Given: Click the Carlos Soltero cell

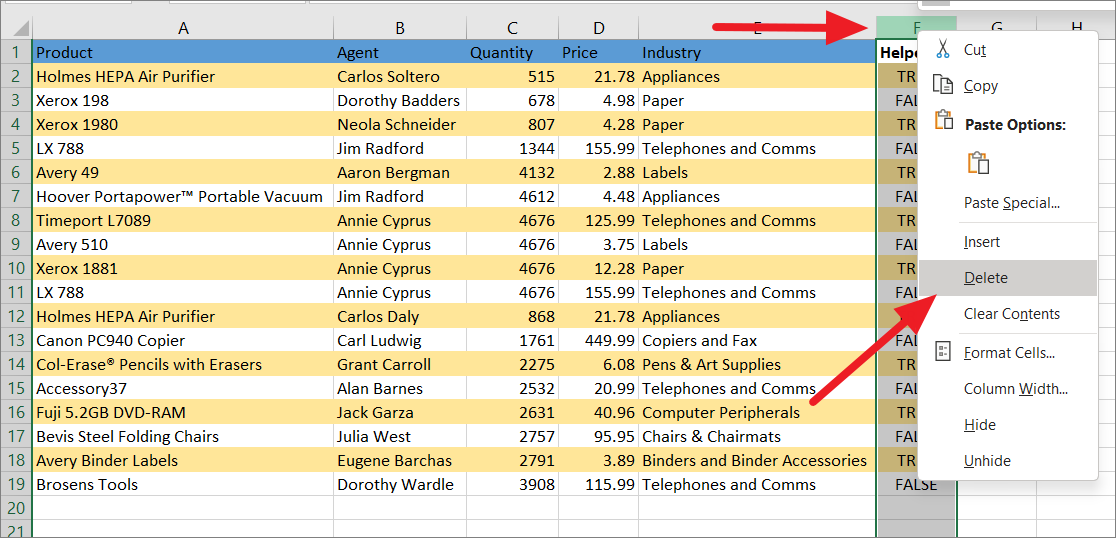Looking at the screenshot, I should pyautogui.click(x=400, y=76).
